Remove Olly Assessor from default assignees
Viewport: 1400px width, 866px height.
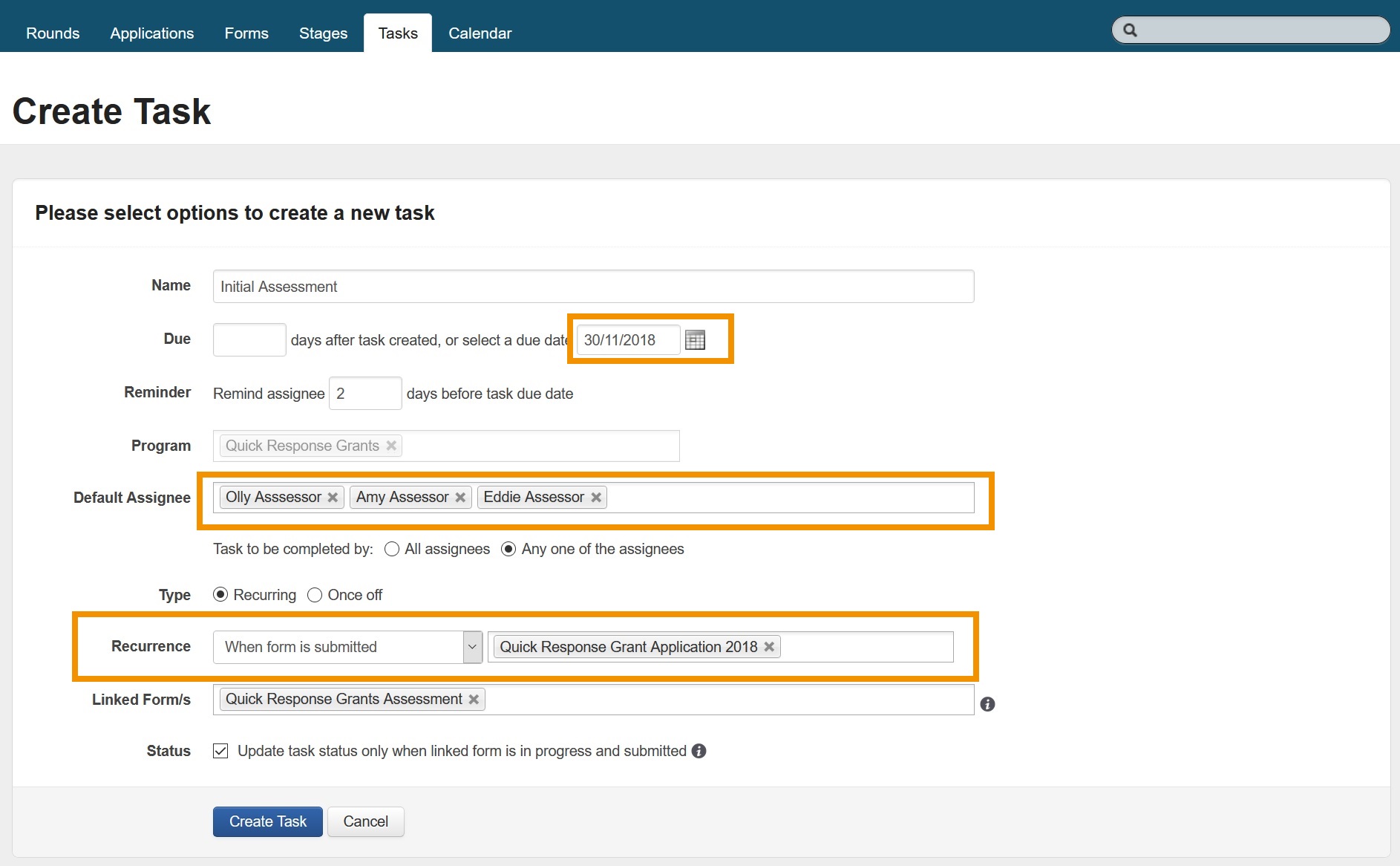333,498
